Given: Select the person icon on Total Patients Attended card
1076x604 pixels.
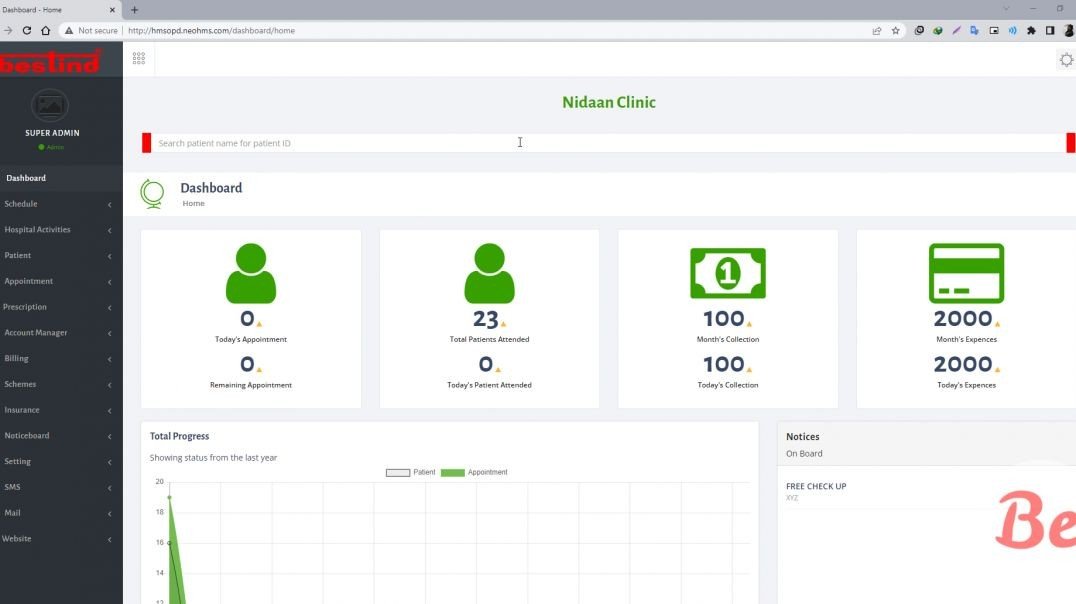Looking at the screenshot, I should 489,272.
